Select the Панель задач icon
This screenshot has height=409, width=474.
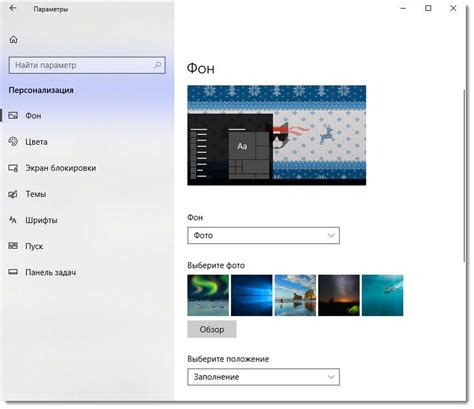(x=13, y=272)
